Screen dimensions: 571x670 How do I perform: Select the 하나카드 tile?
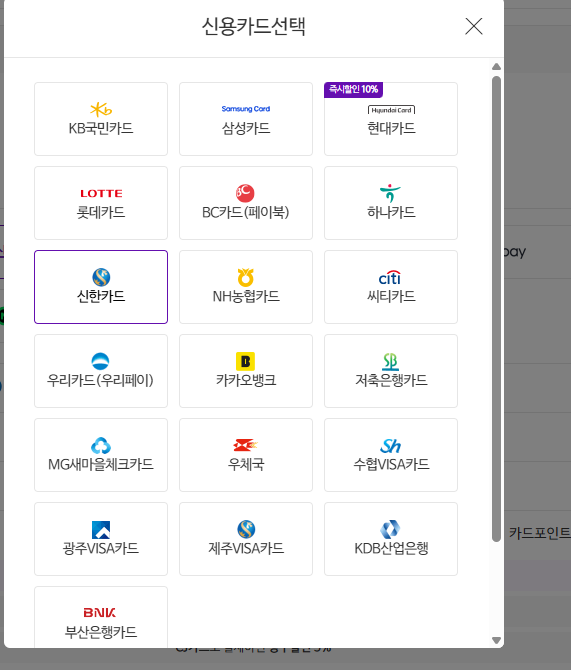coord(391,203)
